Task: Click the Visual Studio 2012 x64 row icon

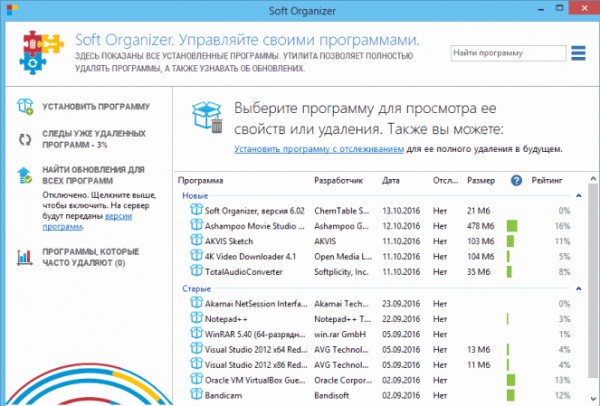Action: click(x=196, y=349)
